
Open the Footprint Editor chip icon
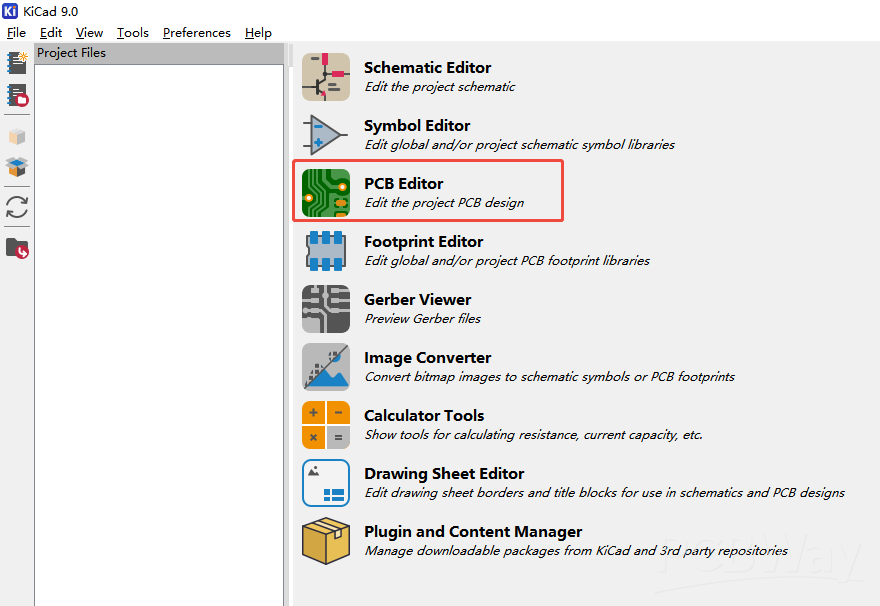(x=326, y=251)
